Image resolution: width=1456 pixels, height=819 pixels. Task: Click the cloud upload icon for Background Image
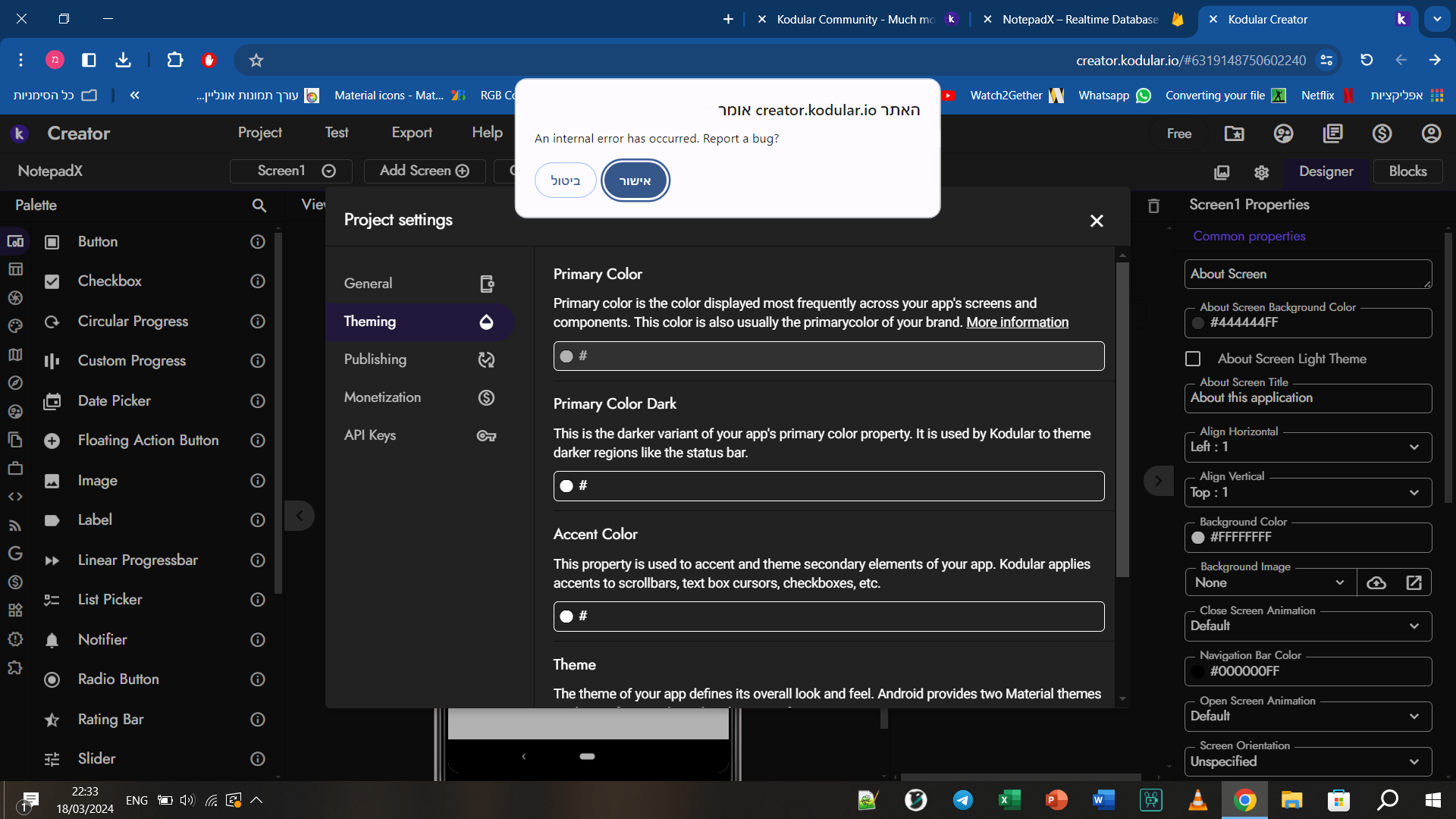[x=1376, y=582]
